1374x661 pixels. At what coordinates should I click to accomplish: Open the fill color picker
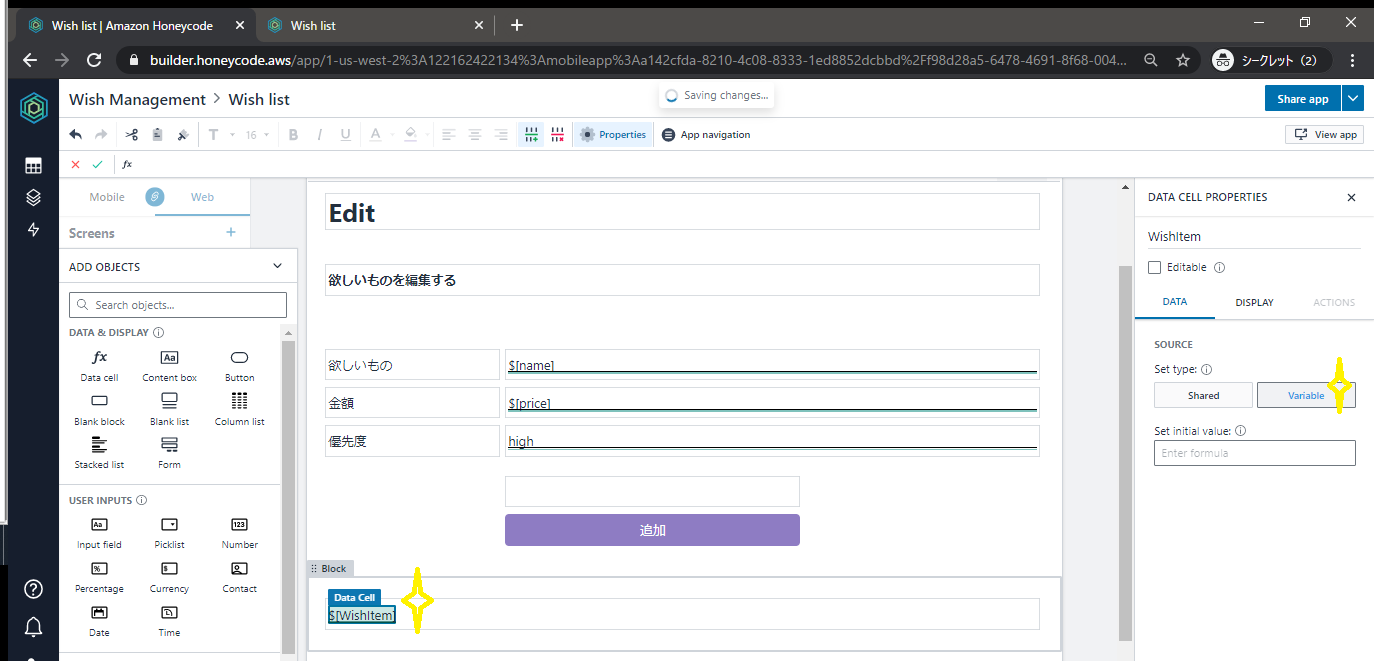click(x=415, y=134)
